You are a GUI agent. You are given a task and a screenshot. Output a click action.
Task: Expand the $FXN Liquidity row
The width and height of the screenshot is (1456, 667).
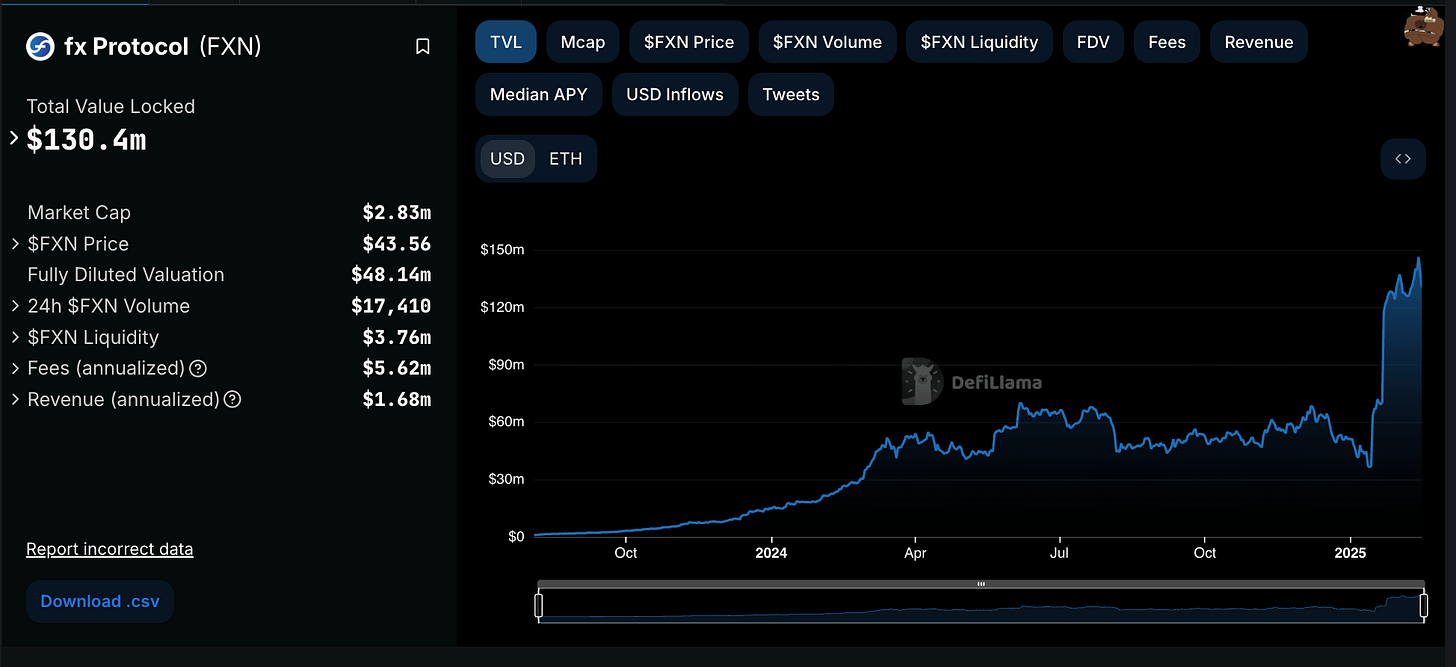click(15, 337)
